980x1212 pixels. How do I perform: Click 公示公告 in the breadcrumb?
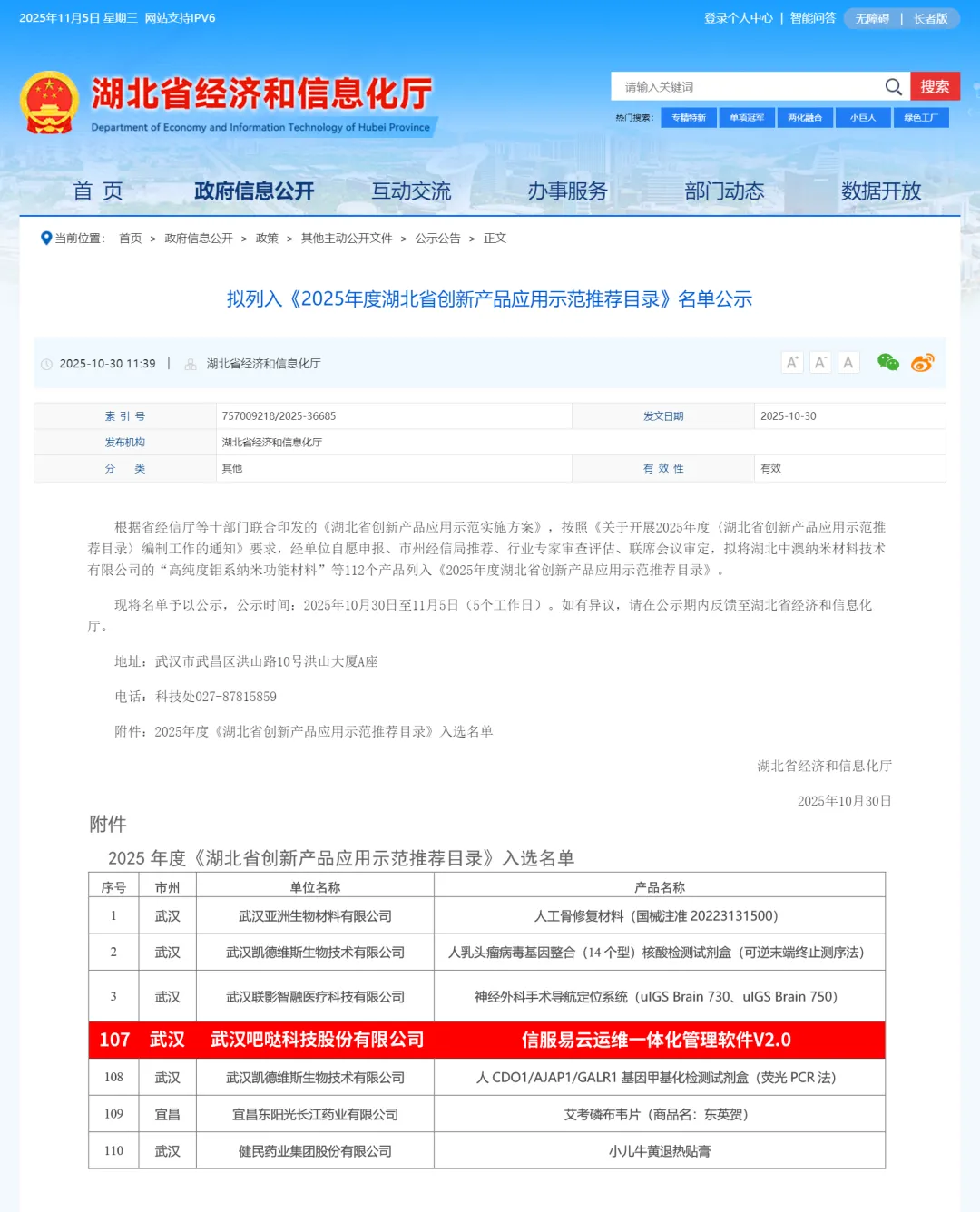tap(437, 239)
